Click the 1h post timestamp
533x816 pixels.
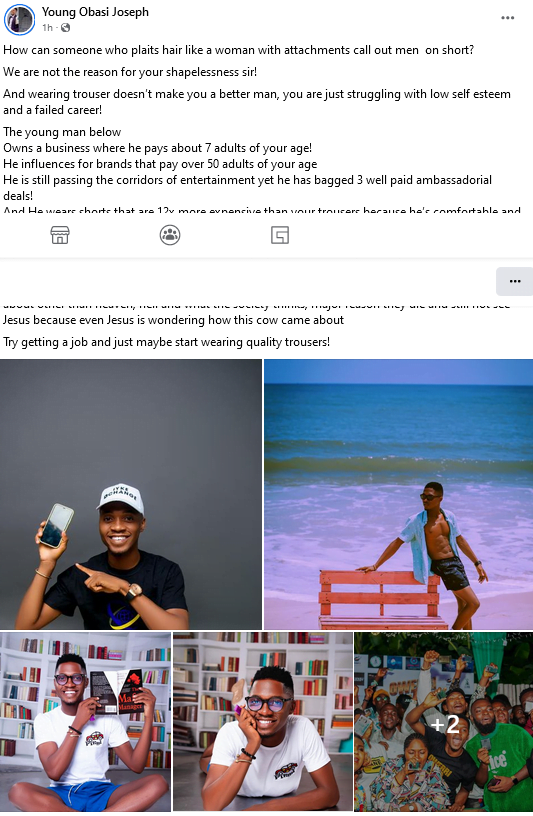47,28
